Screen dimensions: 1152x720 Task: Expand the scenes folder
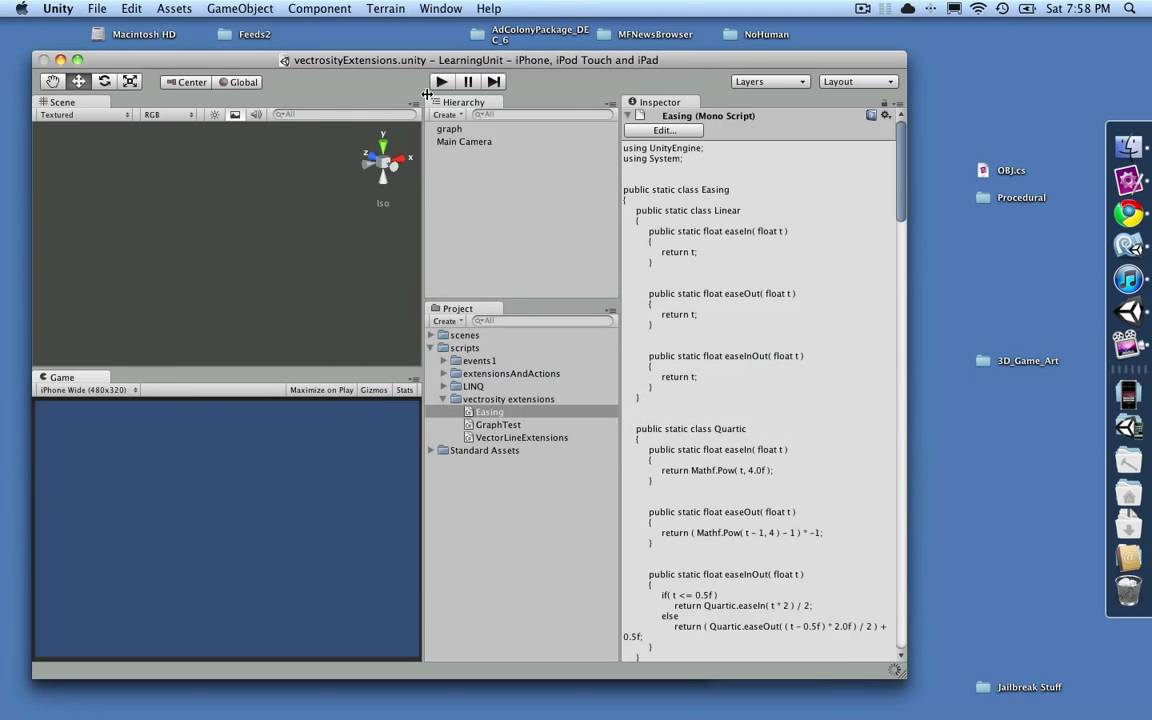431,335
